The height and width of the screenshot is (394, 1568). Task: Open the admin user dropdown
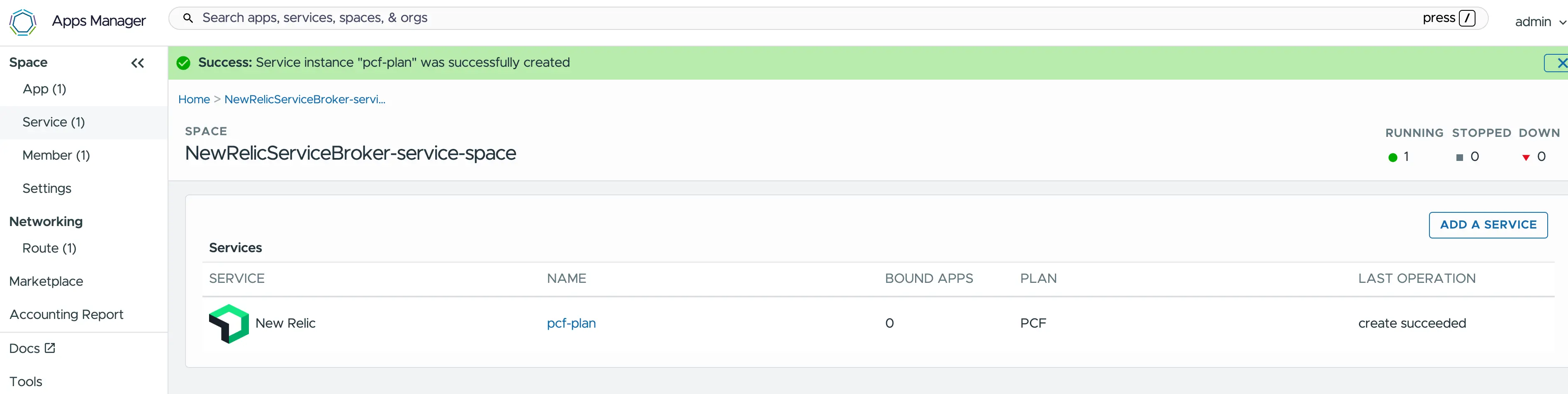point(1539,22)
